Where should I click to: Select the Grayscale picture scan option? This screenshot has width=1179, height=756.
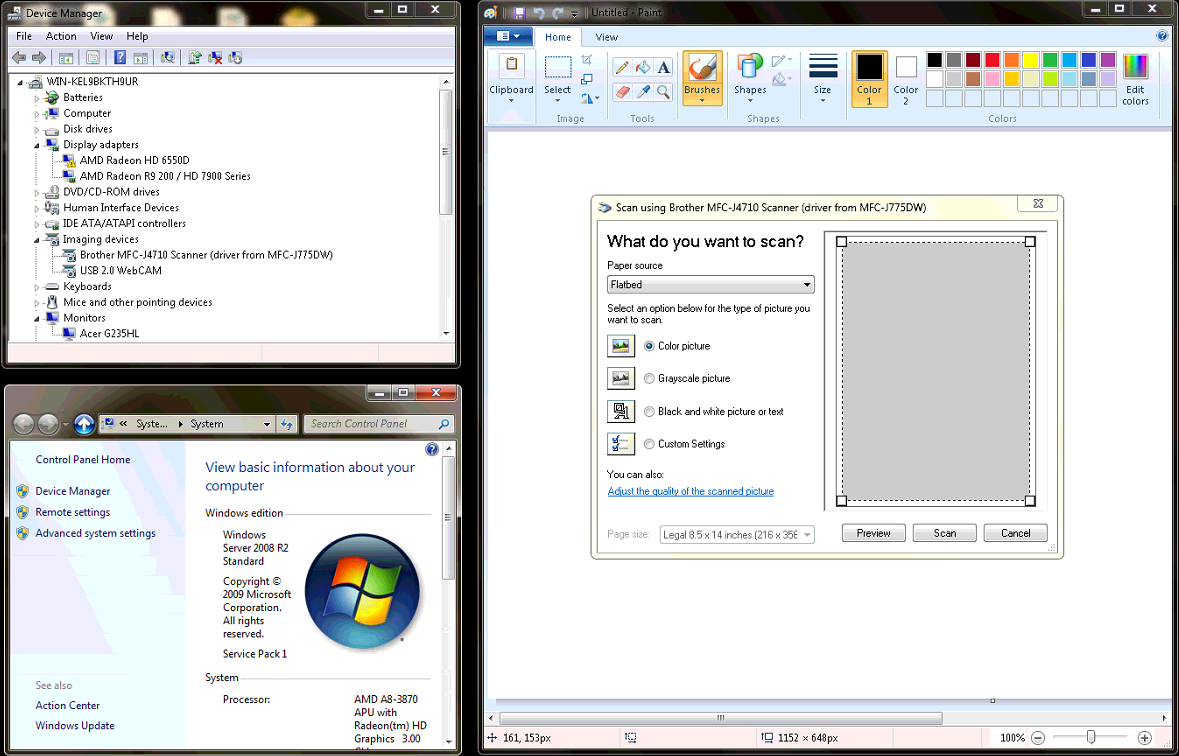[x=649, y=378]
